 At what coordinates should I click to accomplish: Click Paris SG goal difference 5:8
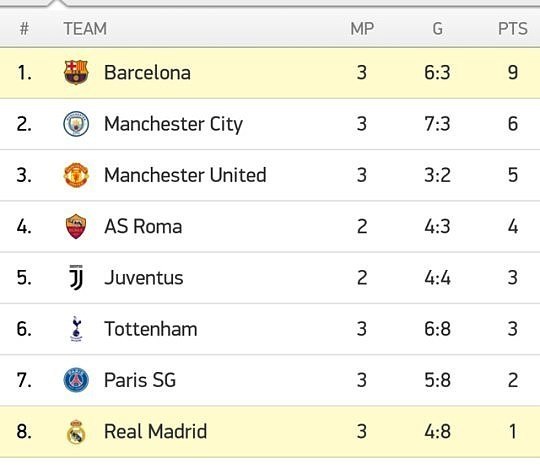(437, 380)
